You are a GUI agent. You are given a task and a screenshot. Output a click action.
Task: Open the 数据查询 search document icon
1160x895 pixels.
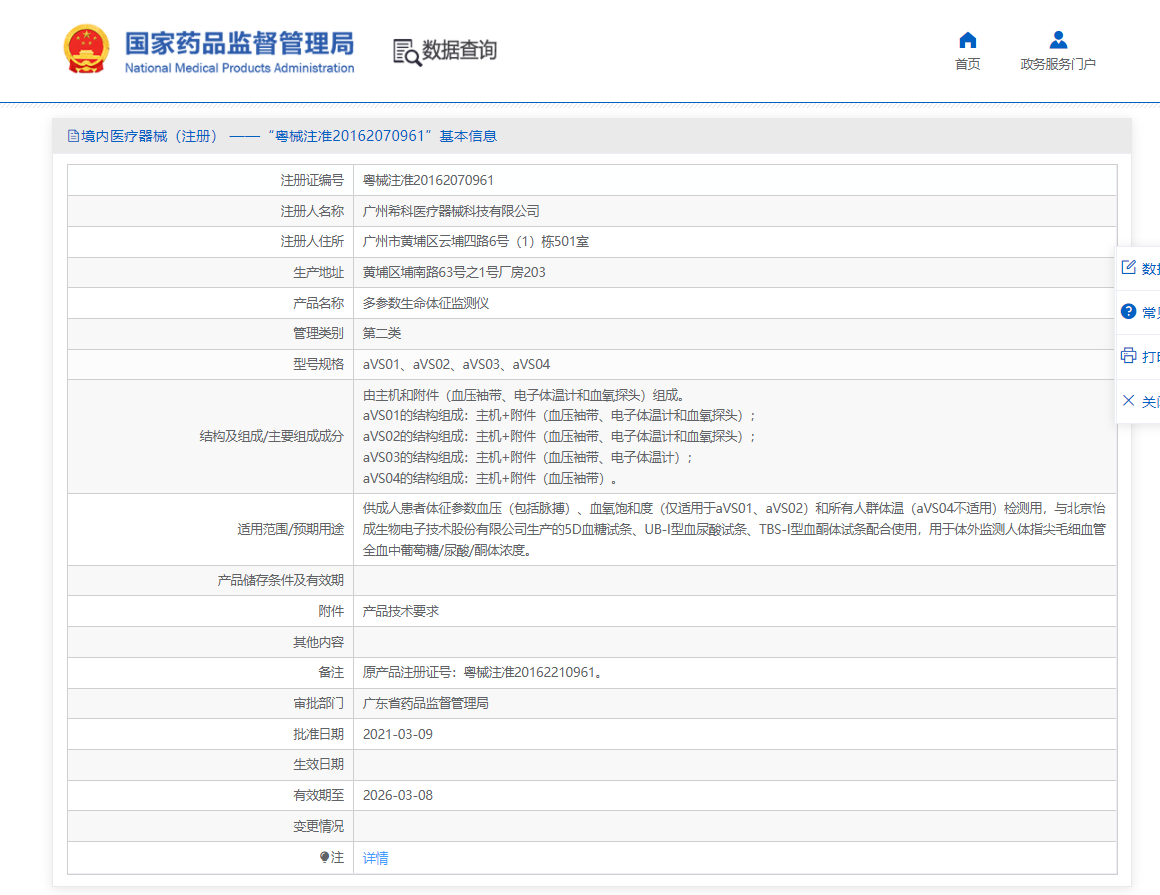coord(407,52)
